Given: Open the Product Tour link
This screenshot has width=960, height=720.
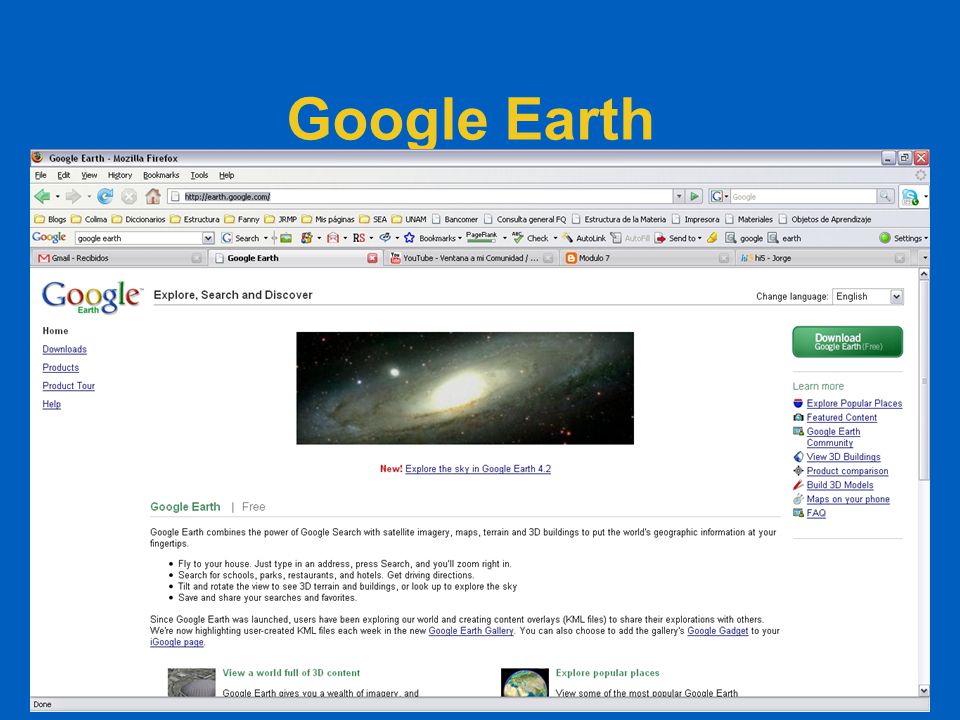Looking at the screenshot, I should (69, 386).
